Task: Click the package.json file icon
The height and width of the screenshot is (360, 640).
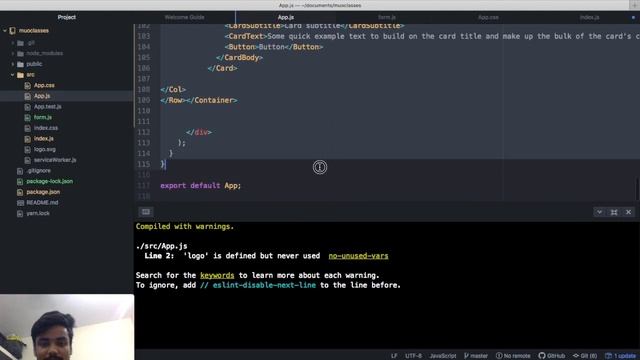Action: (x=20, y=192)
